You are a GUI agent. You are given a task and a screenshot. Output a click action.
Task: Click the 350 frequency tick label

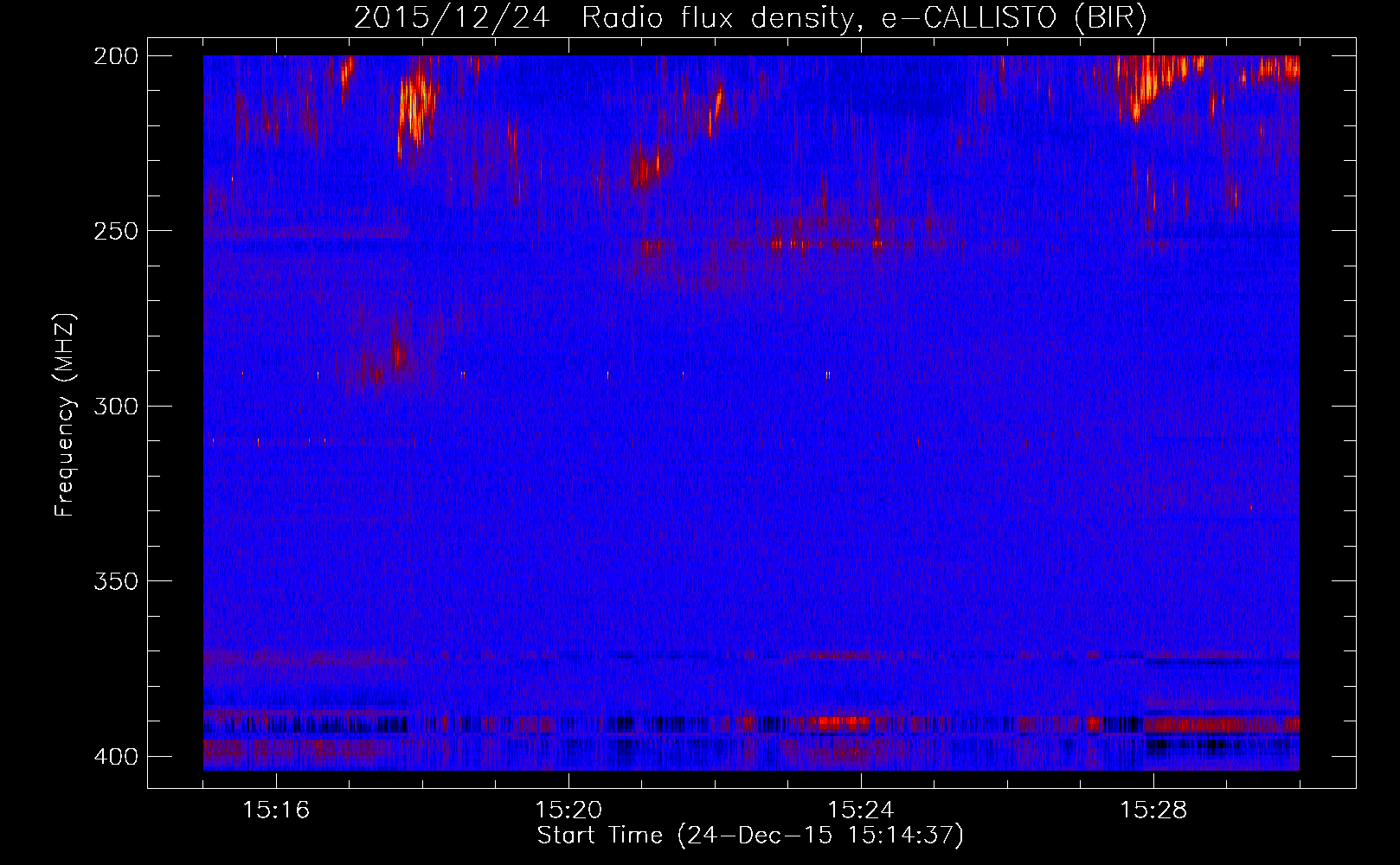click(115, 581)
